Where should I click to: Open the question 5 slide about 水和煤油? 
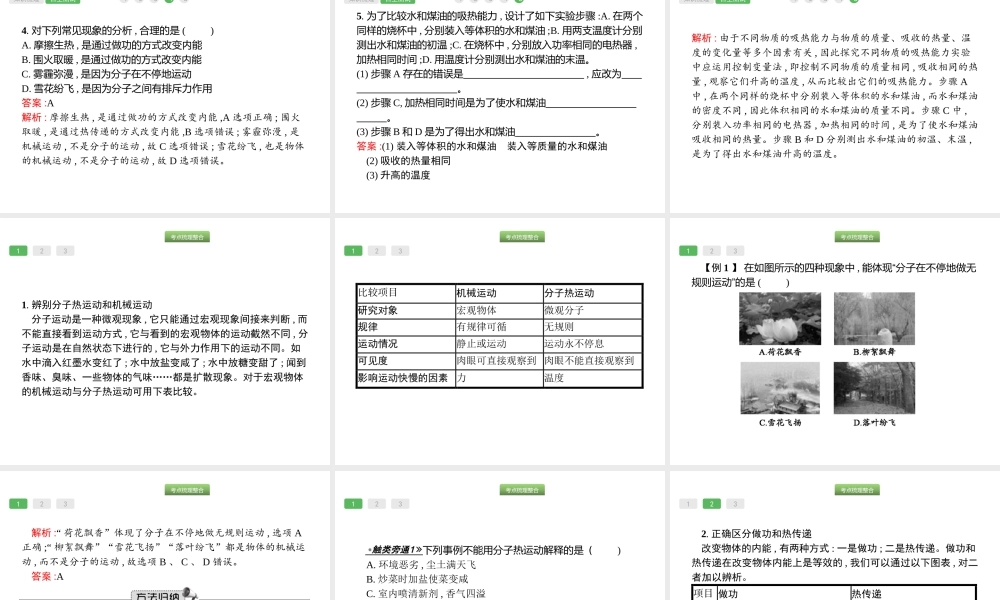tap(500, 100)
